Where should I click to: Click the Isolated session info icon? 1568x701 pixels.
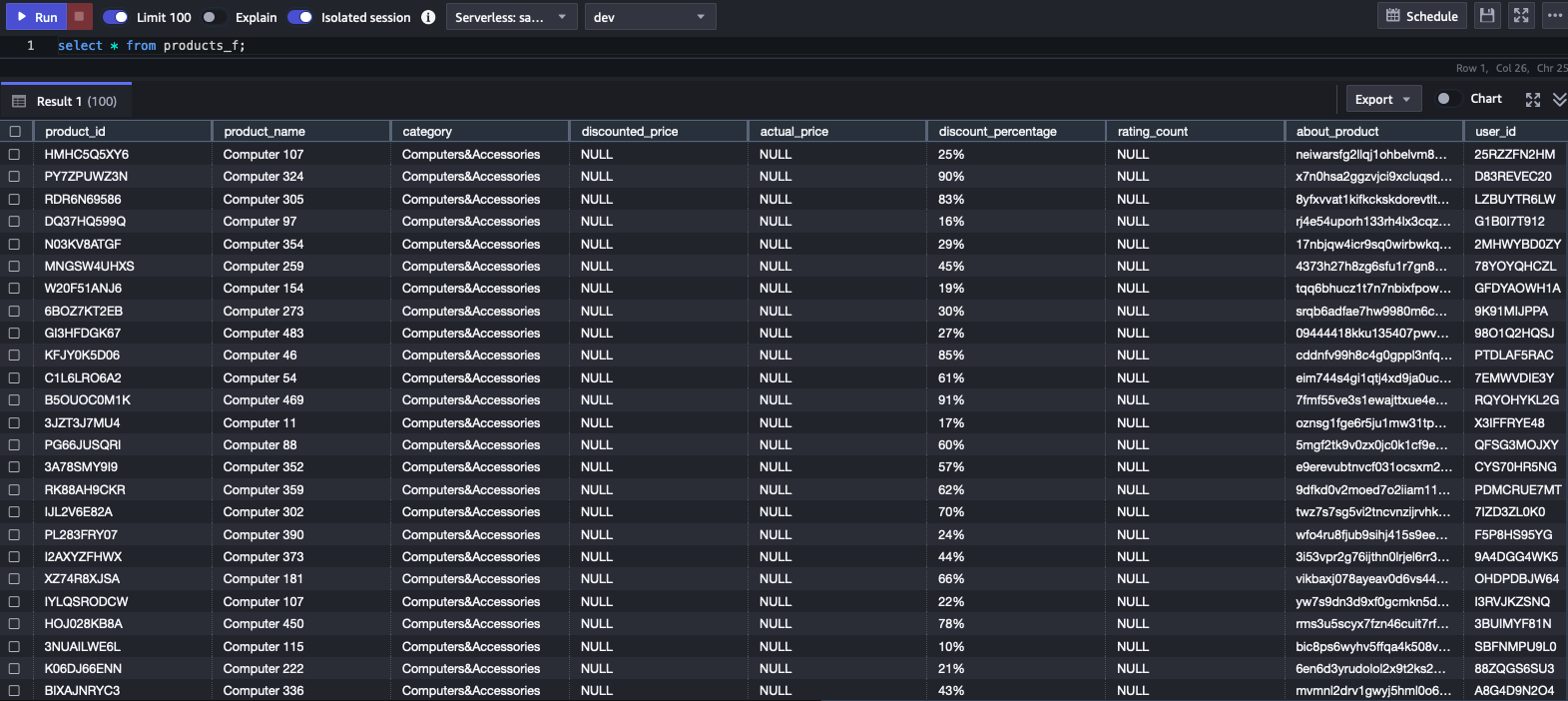(x=428, y=17)
